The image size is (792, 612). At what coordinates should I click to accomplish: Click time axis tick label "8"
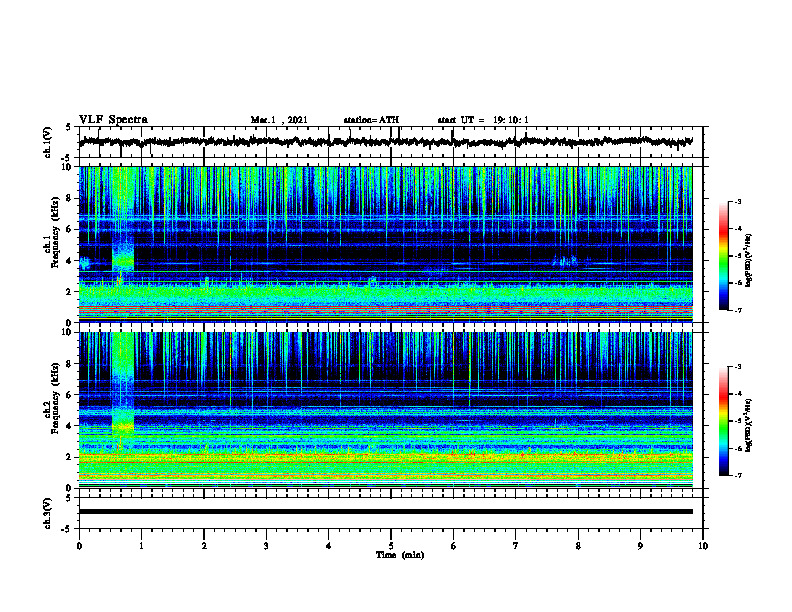click(x=578, y=546)
